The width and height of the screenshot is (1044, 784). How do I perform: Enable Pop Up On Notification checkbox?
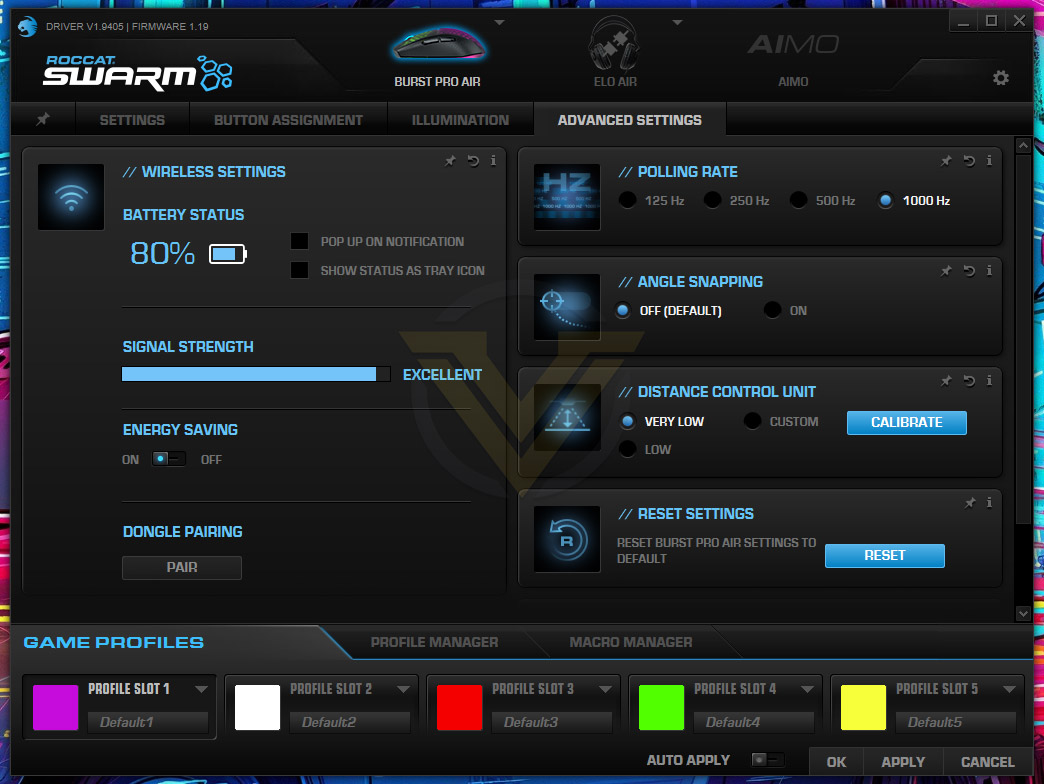coord(300,241)
